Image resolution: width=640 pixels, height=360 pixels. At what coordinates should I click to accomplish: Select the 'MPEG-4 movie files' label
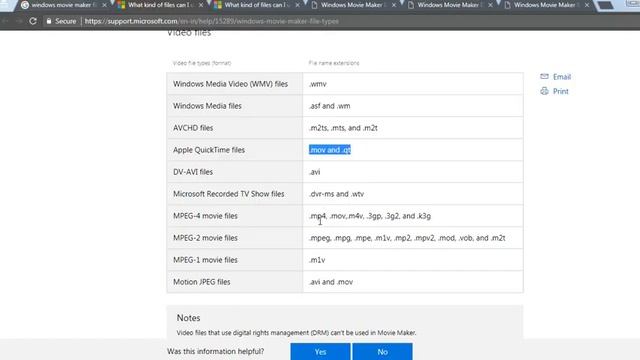pos(205,216)
